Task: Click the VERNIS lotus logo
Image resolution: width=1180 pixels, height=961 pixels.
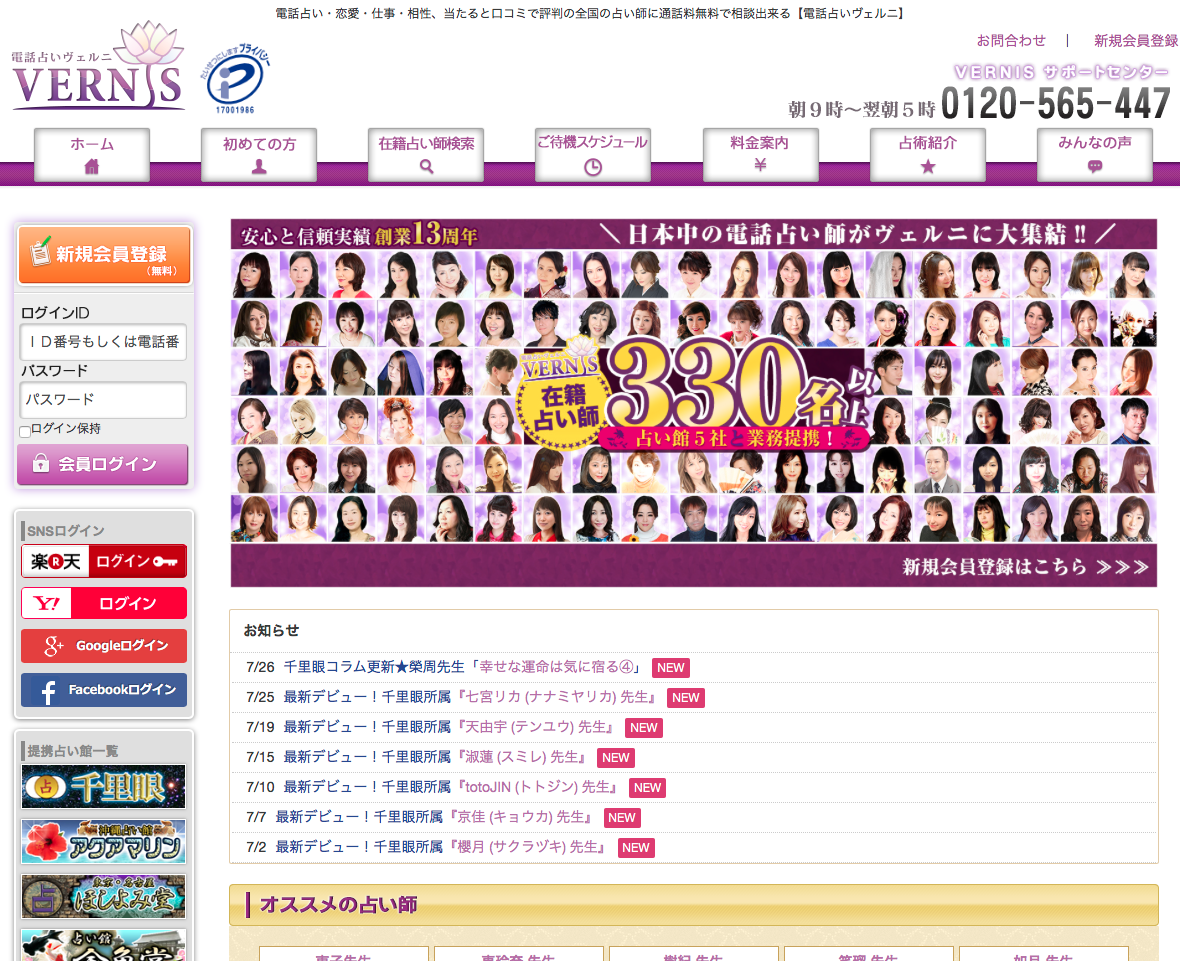Action: tap(98, 66)
